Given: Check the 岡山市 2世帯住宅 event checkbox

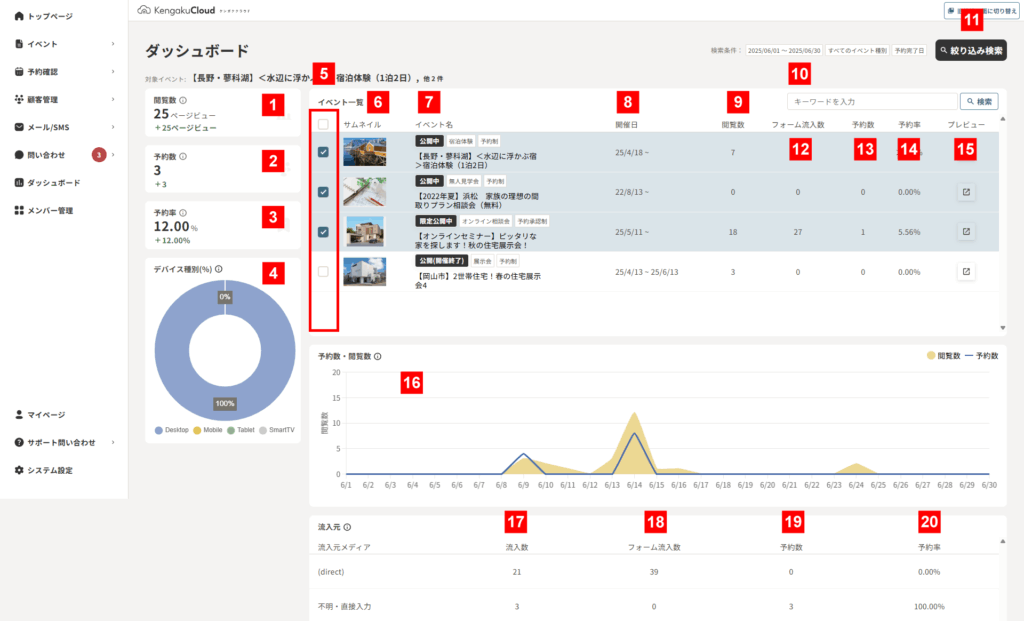Looking at the screenshot, I should (323, 271).
